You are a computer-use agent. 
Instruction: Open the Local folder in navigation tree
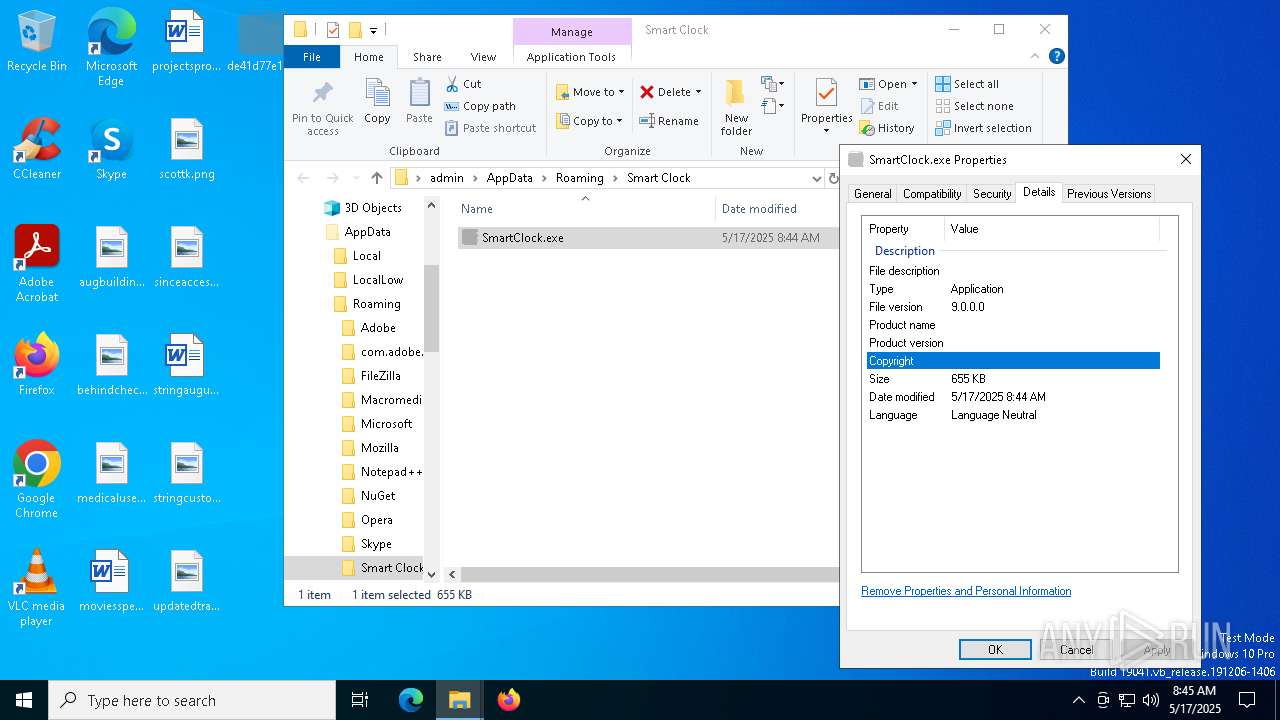point(367,256)
